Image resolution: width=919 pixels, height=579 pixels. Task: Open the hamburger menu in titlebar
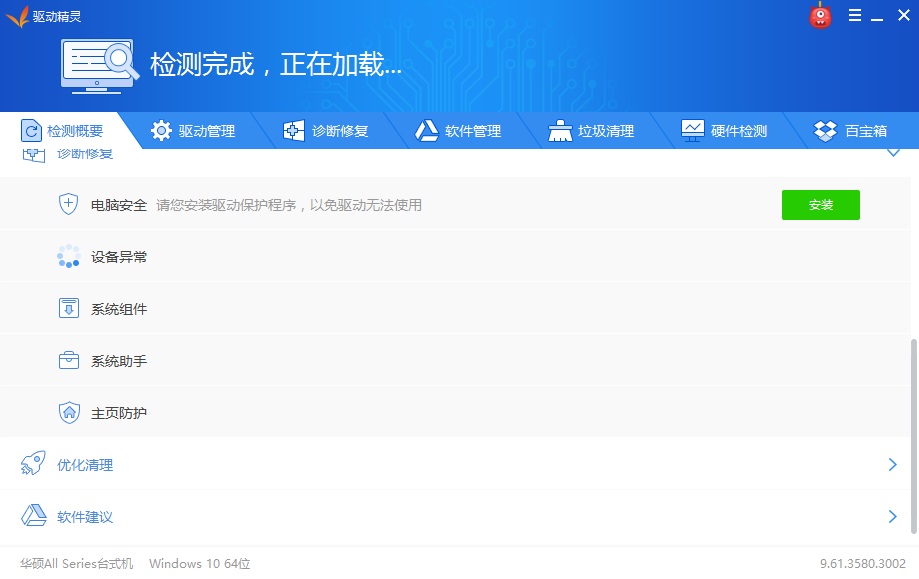pyautogui.click(x=855, y=15)
